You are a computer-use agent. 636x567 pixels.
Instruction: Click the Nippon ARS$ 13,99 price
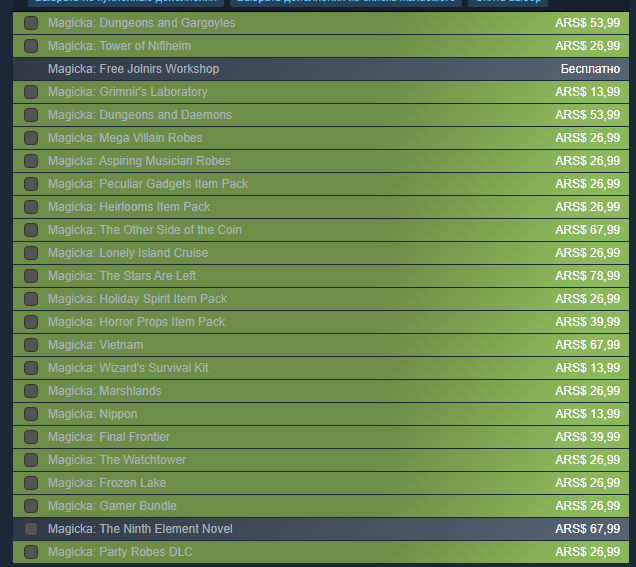point(588,414)
